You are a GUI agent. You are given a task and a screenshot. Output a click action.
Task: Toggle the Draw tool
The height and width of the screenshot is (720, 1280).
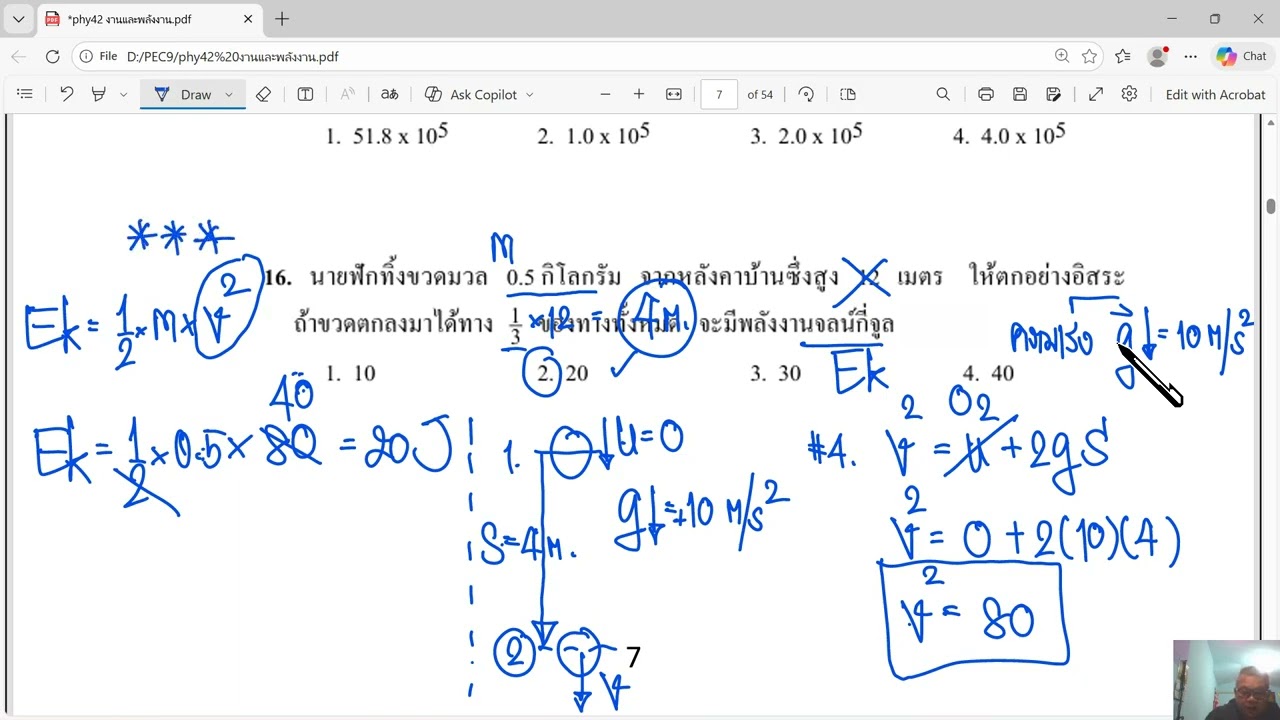[184, 94]
